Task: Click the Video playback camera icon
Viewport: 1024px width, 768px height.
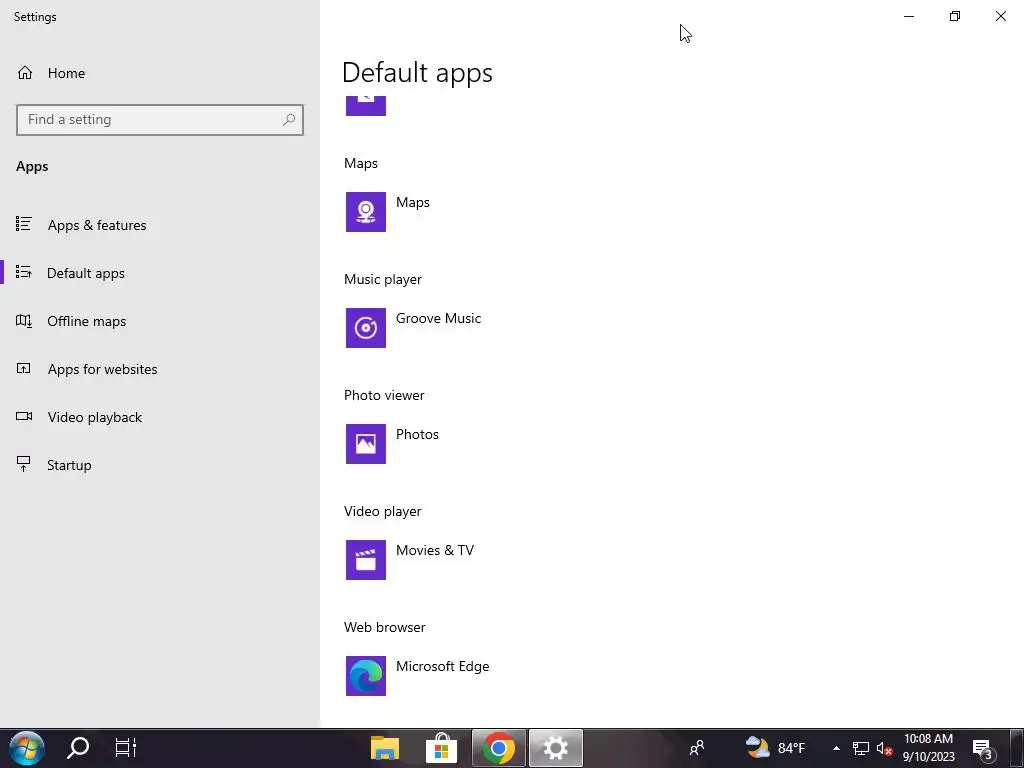Action: [x=24, y=416]
